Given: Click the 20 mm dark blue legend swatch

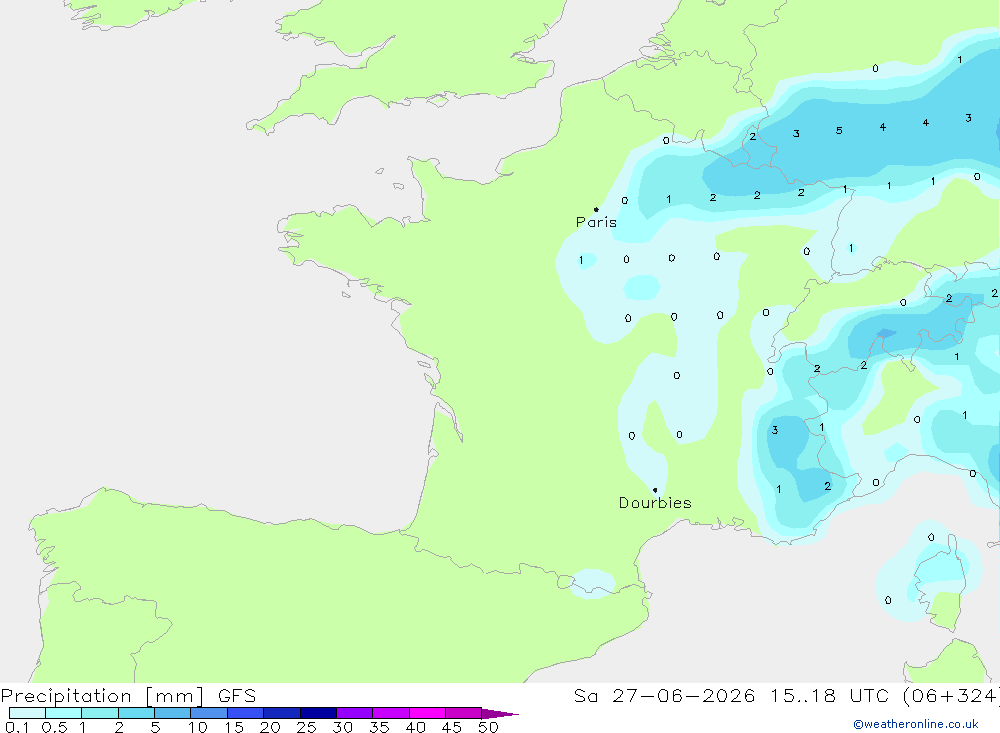Looking at the screenshot, I should tap(281, 713).
